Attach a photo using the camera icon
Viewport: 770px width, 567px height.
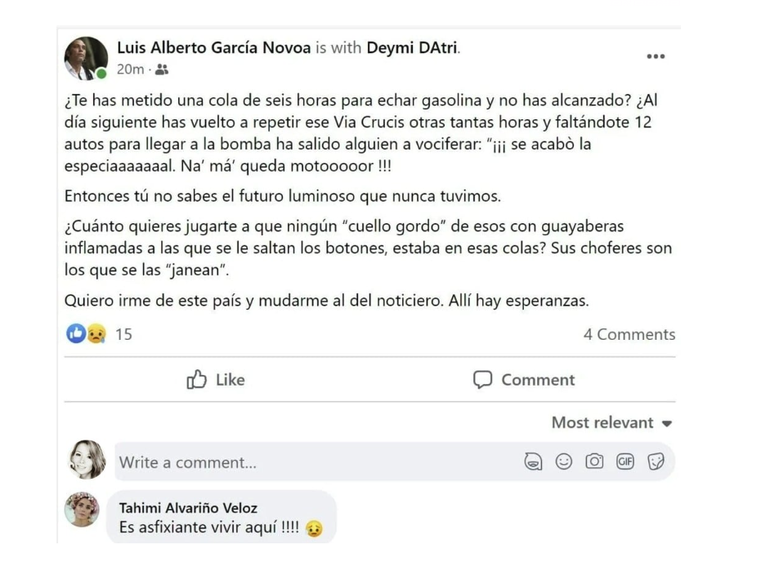[594, 461]
